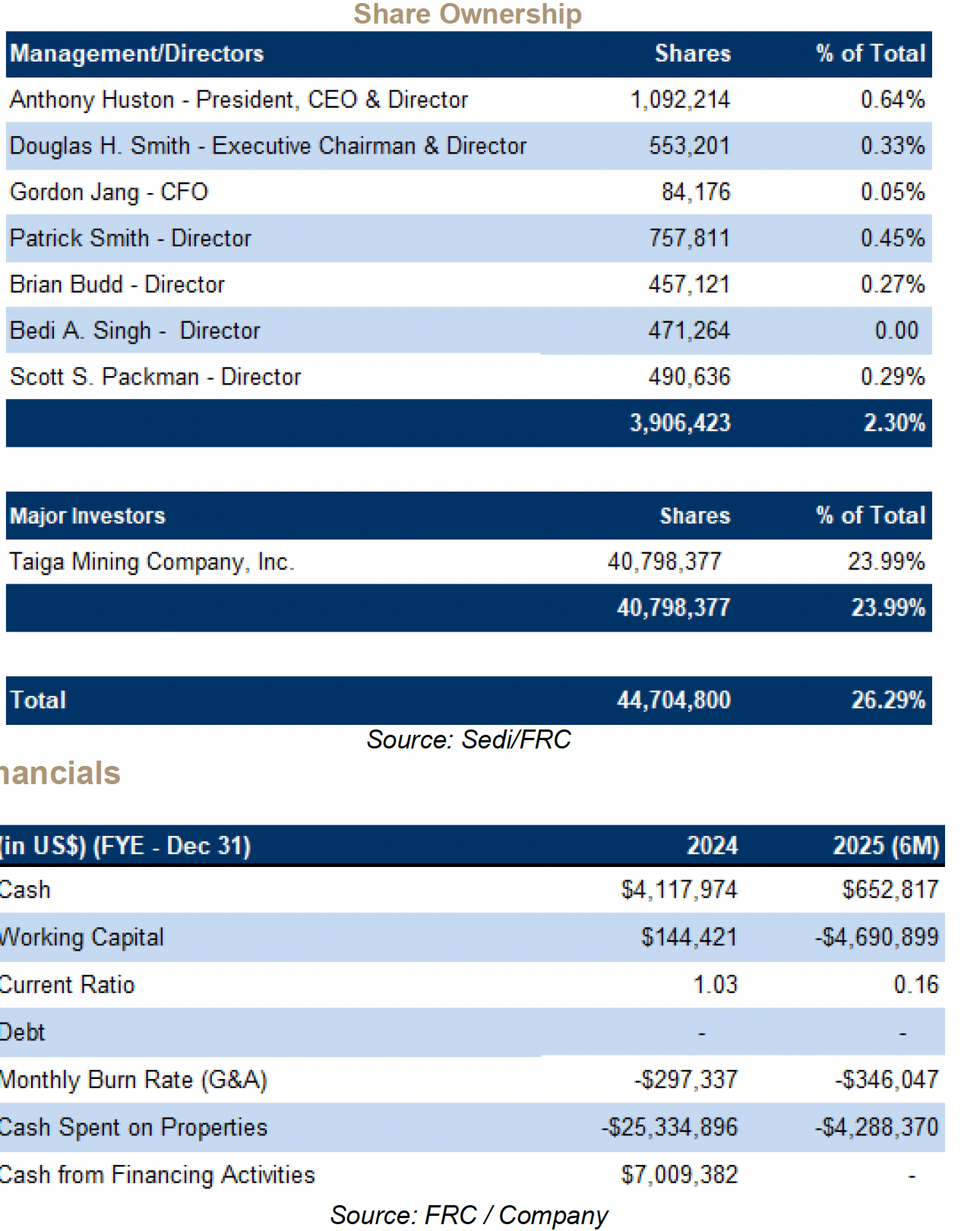980x1231 pixels.
Task: Select the management subtotal 3,906,423
Action: click(x=680, y=423)
